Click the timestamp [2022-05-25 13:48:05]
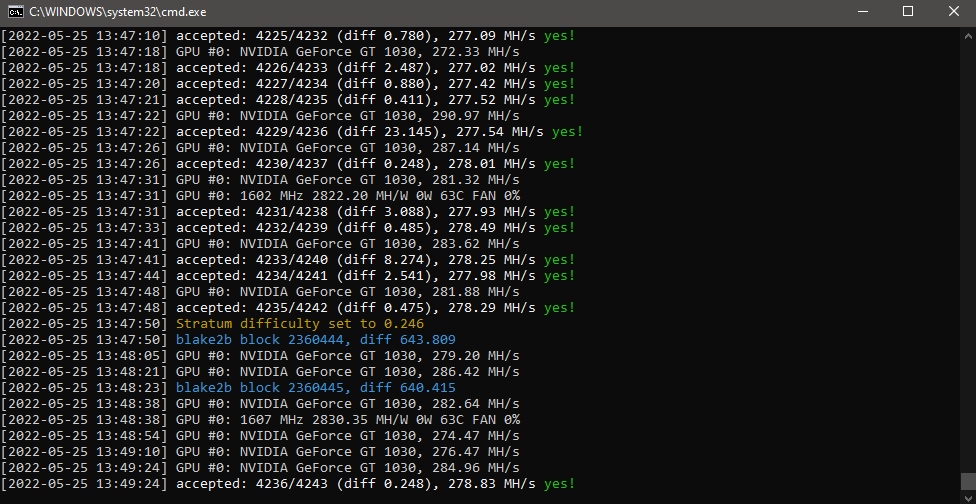This screenshot has width=976, height=504. point(84,356)
